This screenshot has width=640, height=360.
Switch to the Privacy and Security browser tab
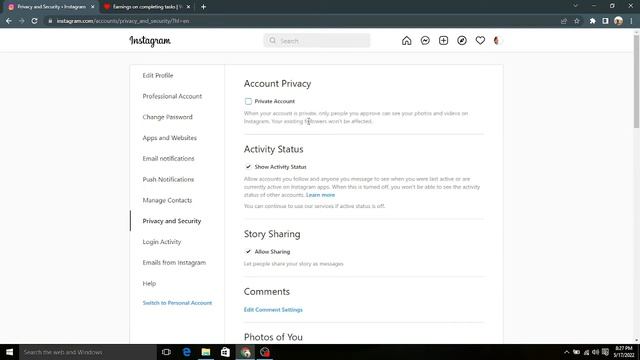51,7
